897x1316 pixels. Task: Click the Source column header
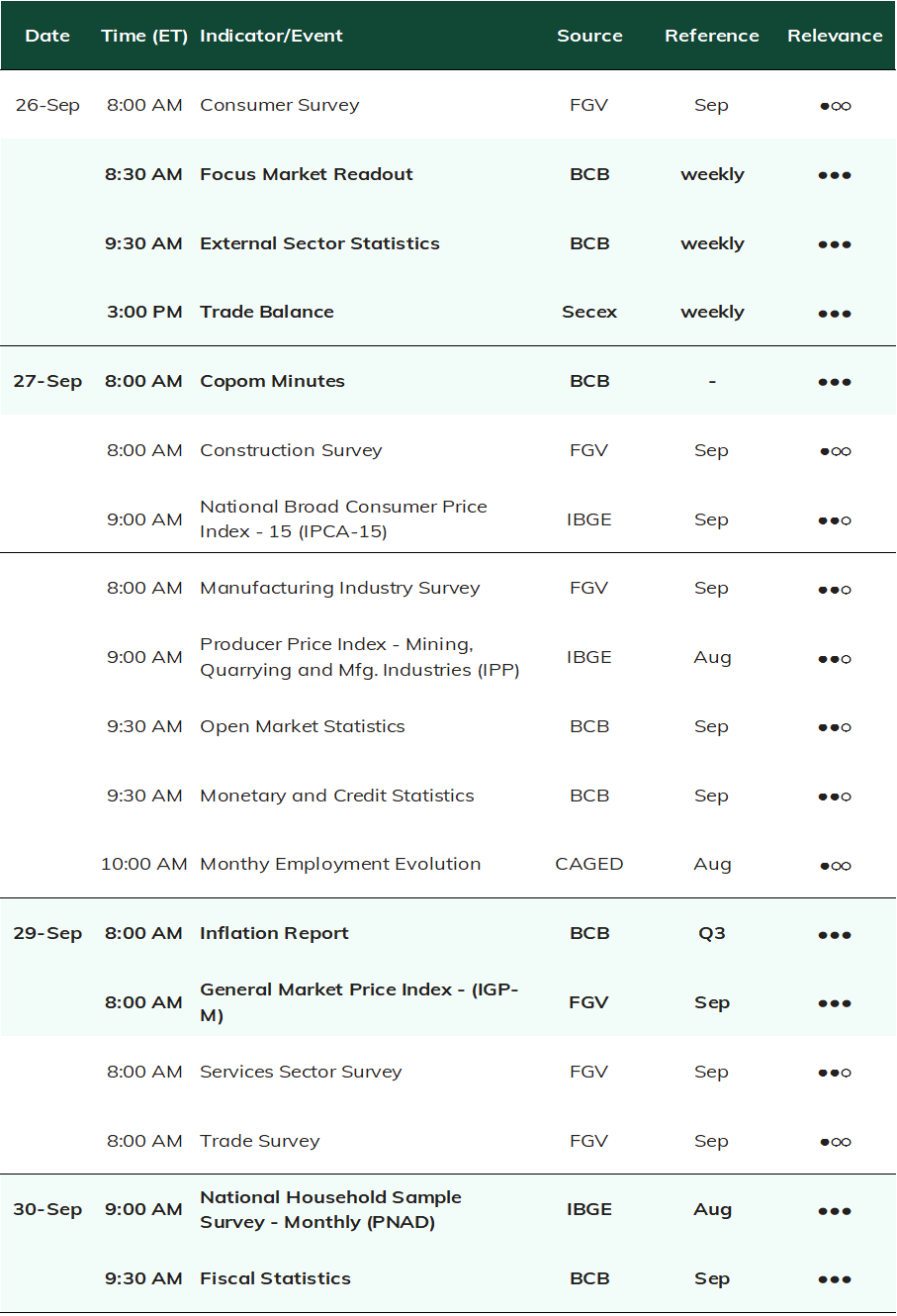(589, 36)
